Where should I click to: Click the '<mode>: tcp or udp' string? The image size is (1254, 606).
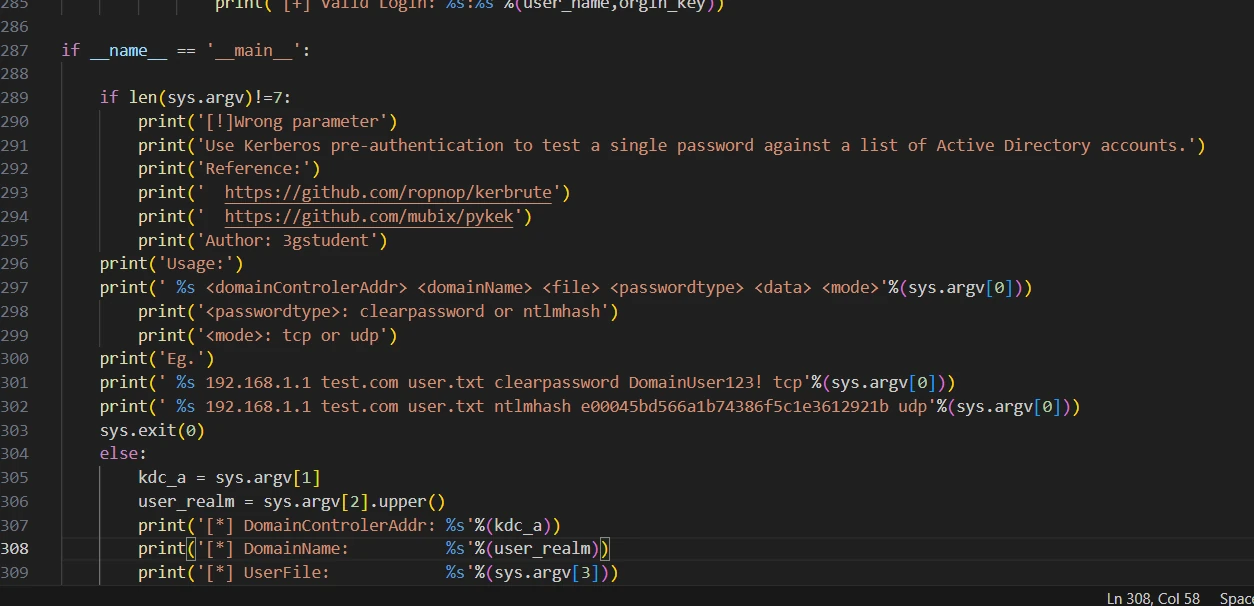[291, 335]
